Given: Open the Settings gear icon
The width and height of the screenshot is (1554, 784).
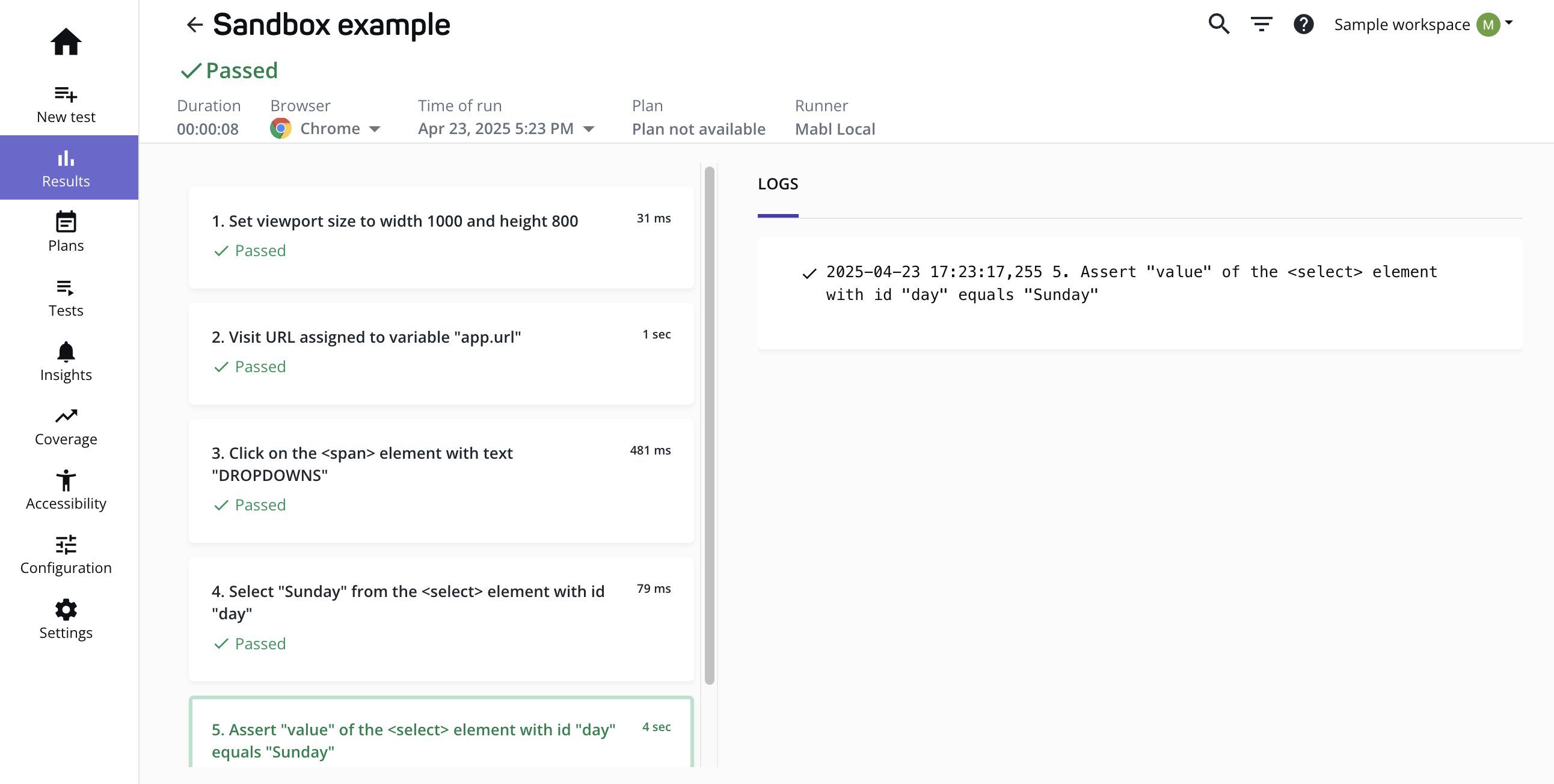Looking at the screenshot, I should (66, 610).
